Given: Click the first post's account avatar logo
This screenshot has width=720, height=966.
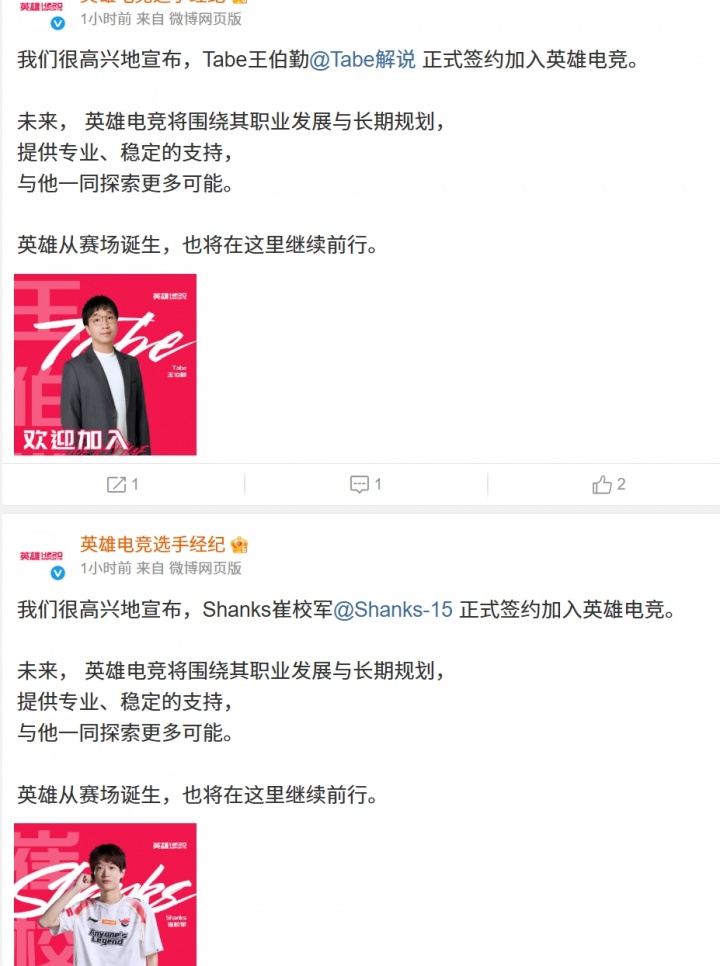Looking at the screenshot, I should (x=41, y=11).
